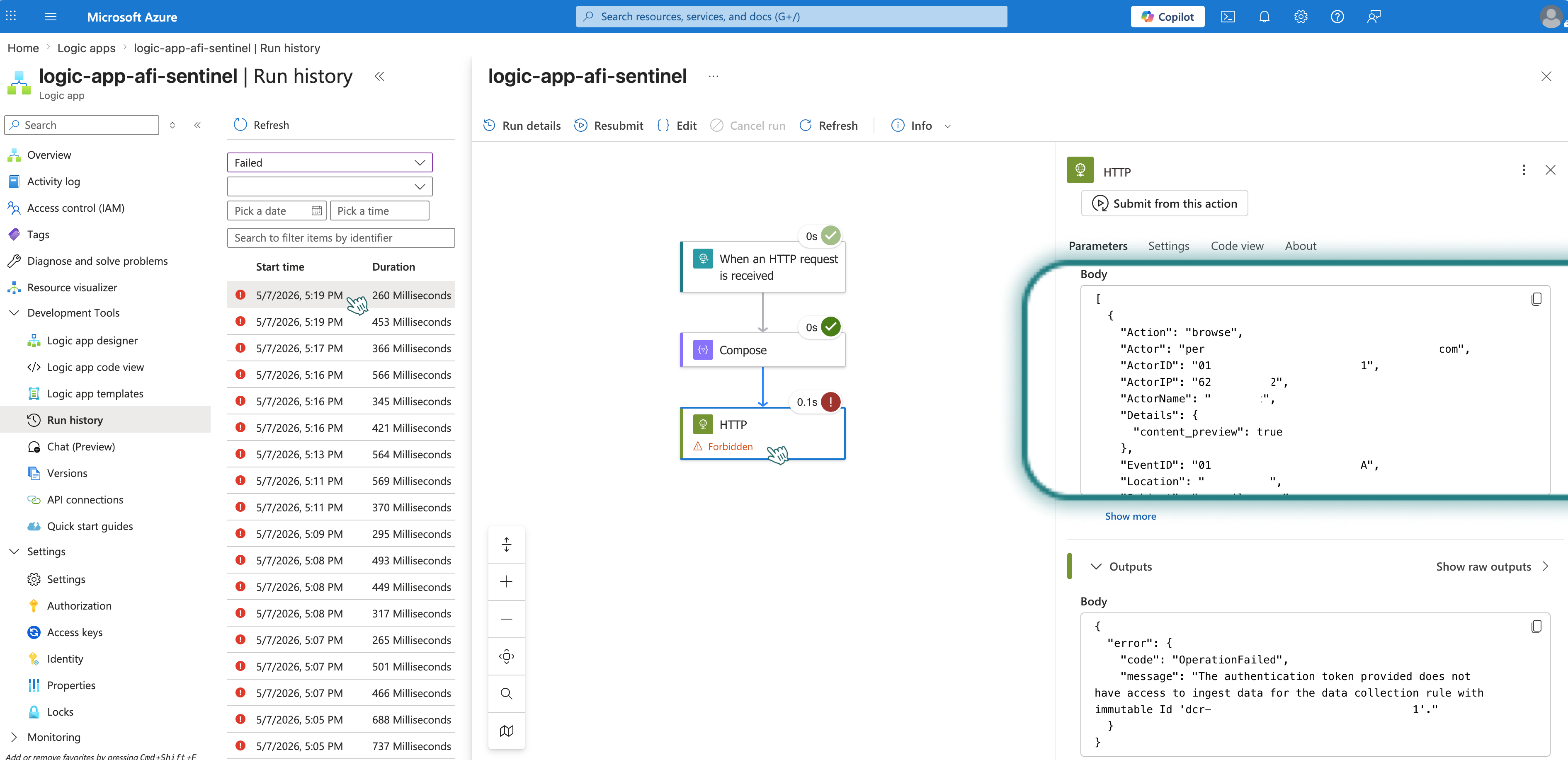Click the Pick a time field
This screenshot has height=760, width=1568.
point(379,211)
